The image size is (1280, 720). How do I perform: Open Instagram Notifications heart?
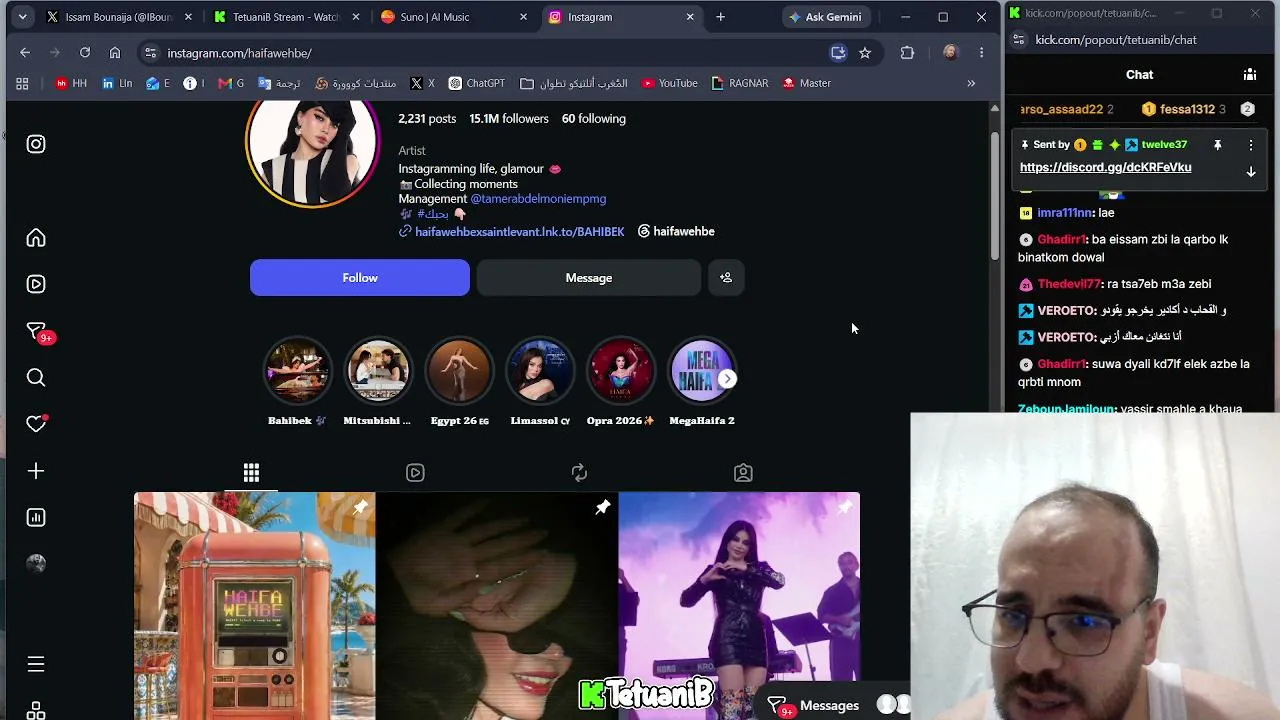tap(36, 424)
